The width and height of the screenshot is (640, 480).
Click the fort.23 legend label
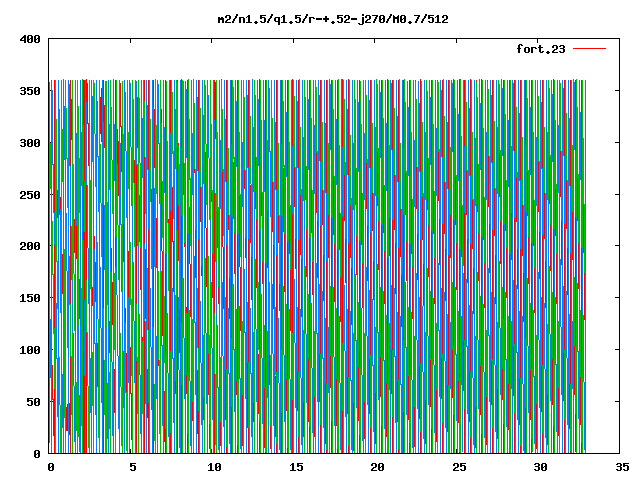541,49
